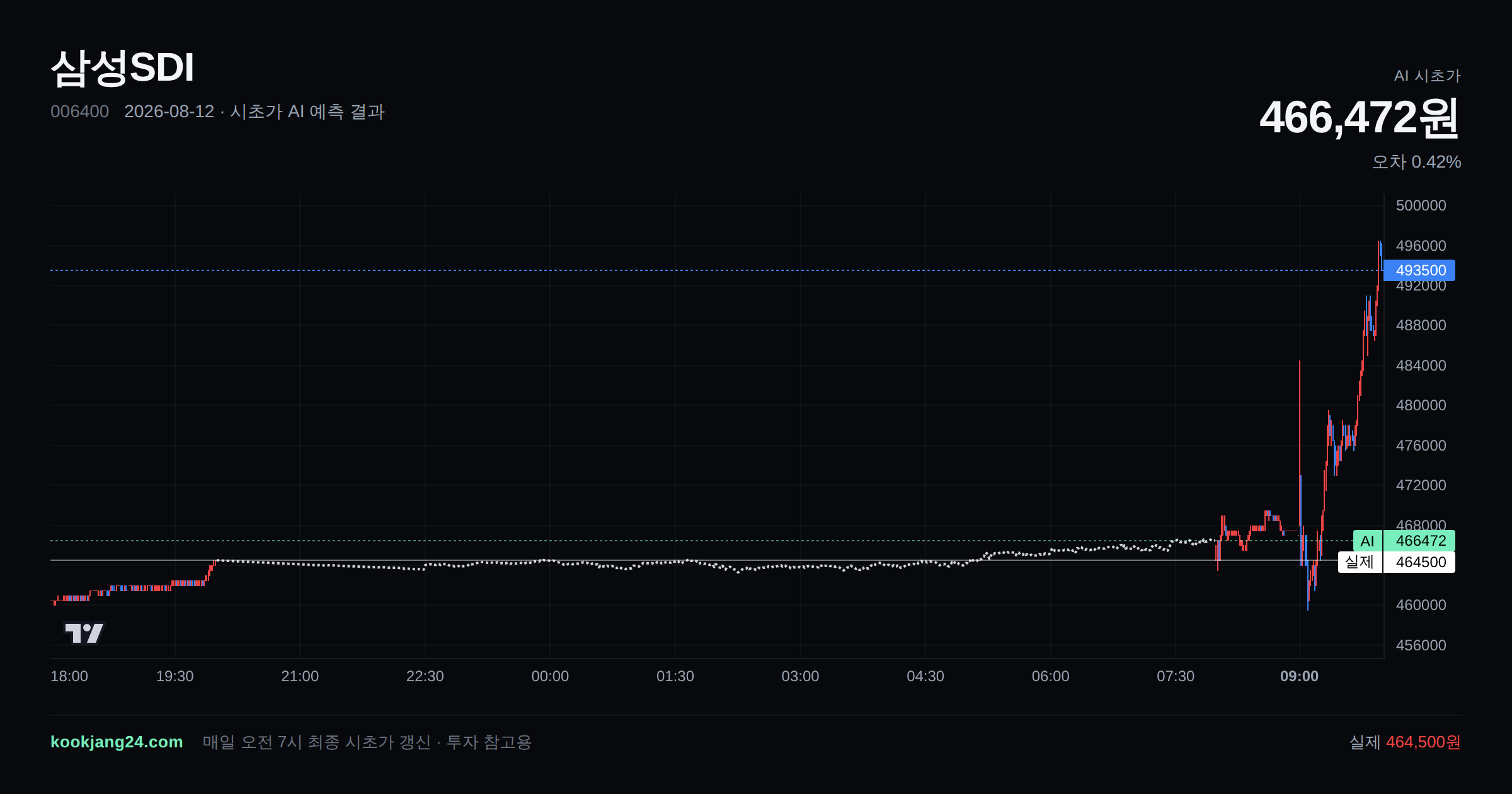Click the 00:00 time axis label
The height and width of the screenshot is (794, 1512).
point(550,676)
